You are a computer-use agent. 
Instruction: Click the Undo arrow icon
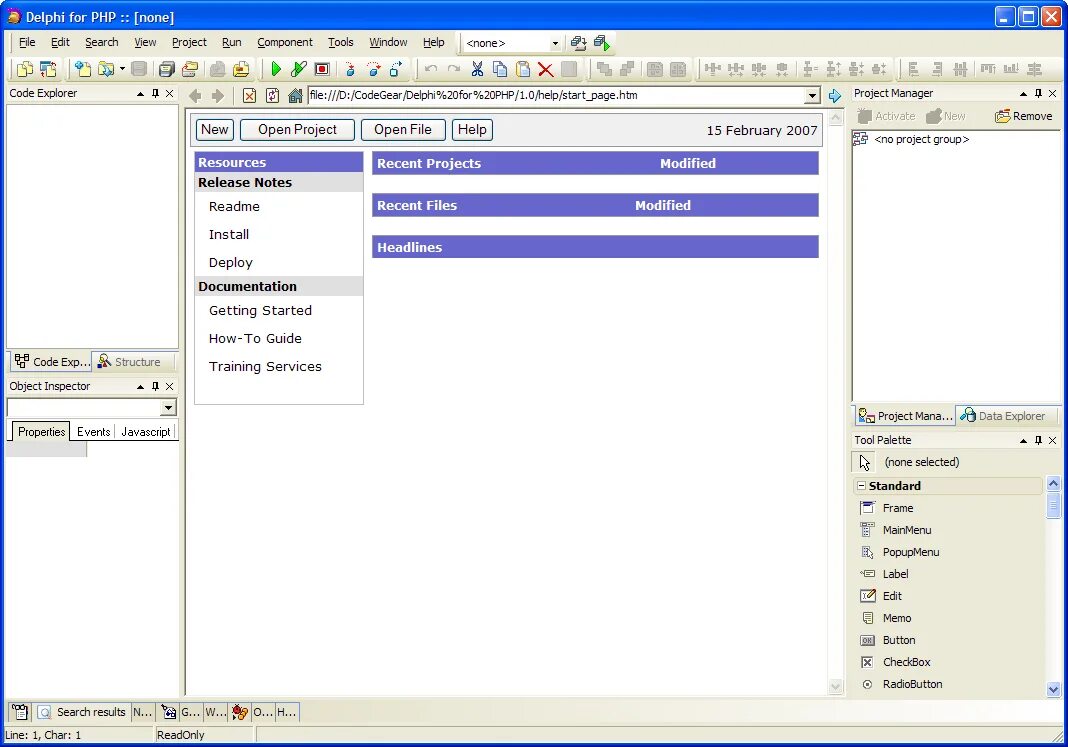(430, 69)
